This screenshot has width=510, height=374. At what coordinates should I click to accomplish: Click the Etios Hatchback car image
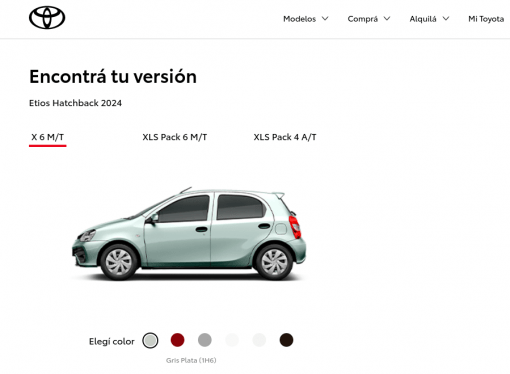[189, 233]
